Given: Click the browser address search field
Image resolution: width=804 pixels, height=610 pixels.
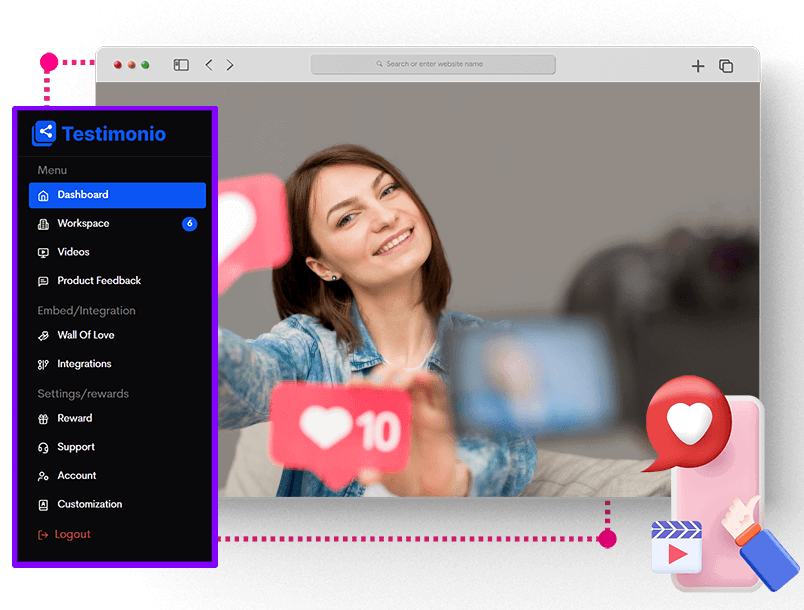Looking at the screenshot, I should tap(433, 64).
